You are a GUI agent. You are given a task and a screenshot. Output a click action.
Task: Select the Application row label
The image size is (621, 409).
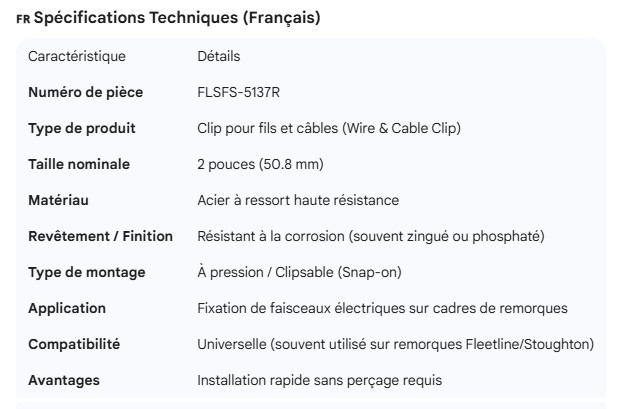pos(67,308)
